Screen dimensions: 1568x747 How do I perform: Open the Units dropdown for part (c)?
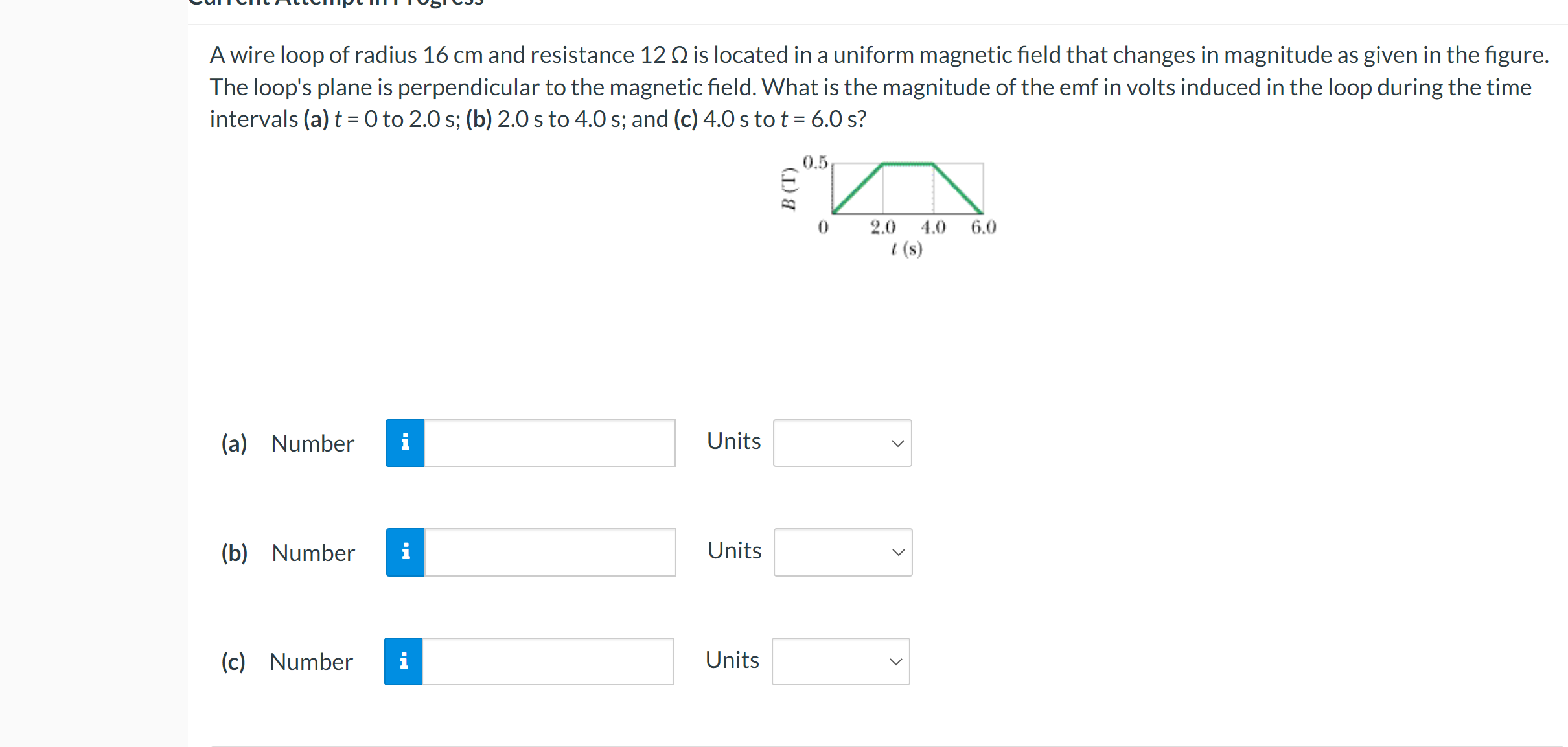840,661
